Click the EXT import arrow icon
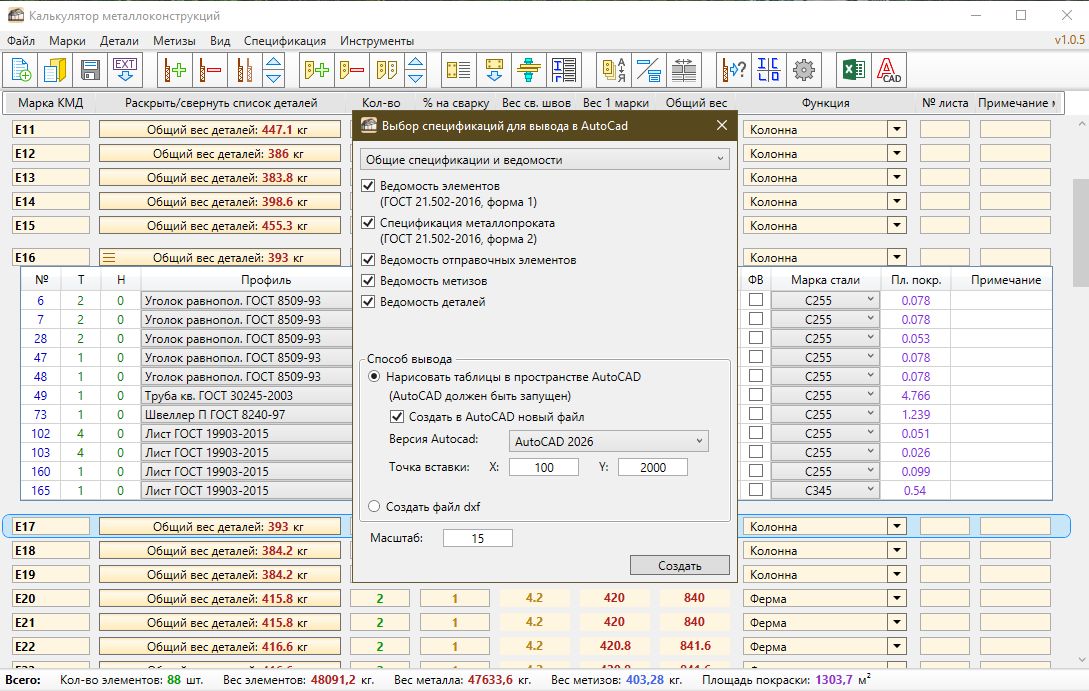Screen dimensions: 1089x691 (125, 70)
